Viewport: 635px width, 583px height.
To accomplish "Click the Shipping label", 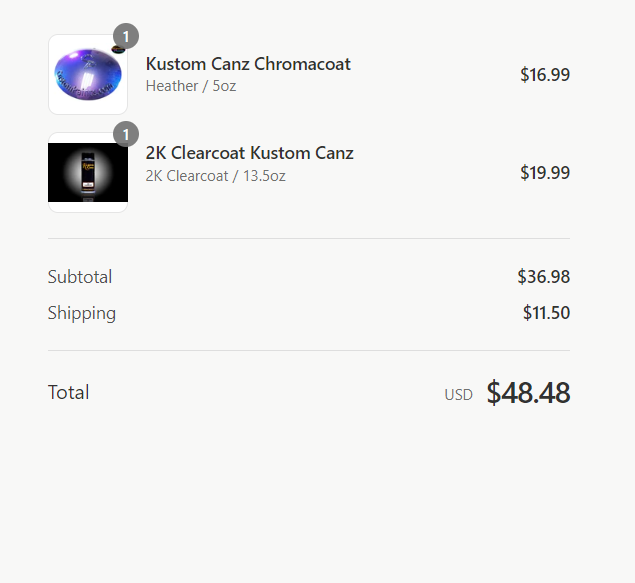I will pos(82,313).
